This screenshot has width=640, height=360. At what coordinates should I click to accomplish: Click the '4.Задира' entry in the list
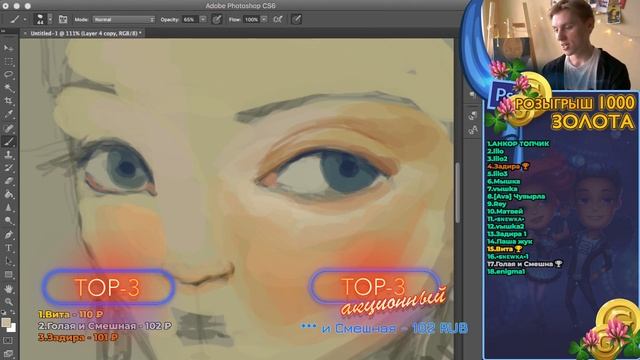[x=508, y=166]
